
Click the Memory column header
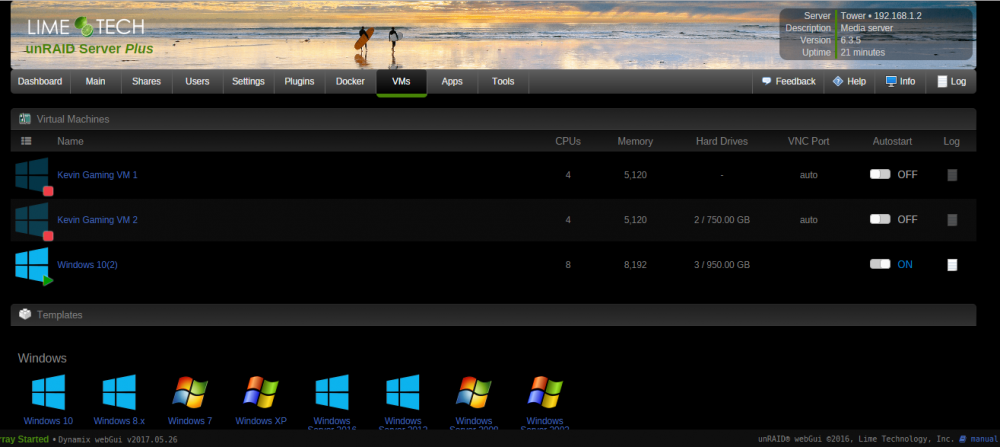click(635, 142)
